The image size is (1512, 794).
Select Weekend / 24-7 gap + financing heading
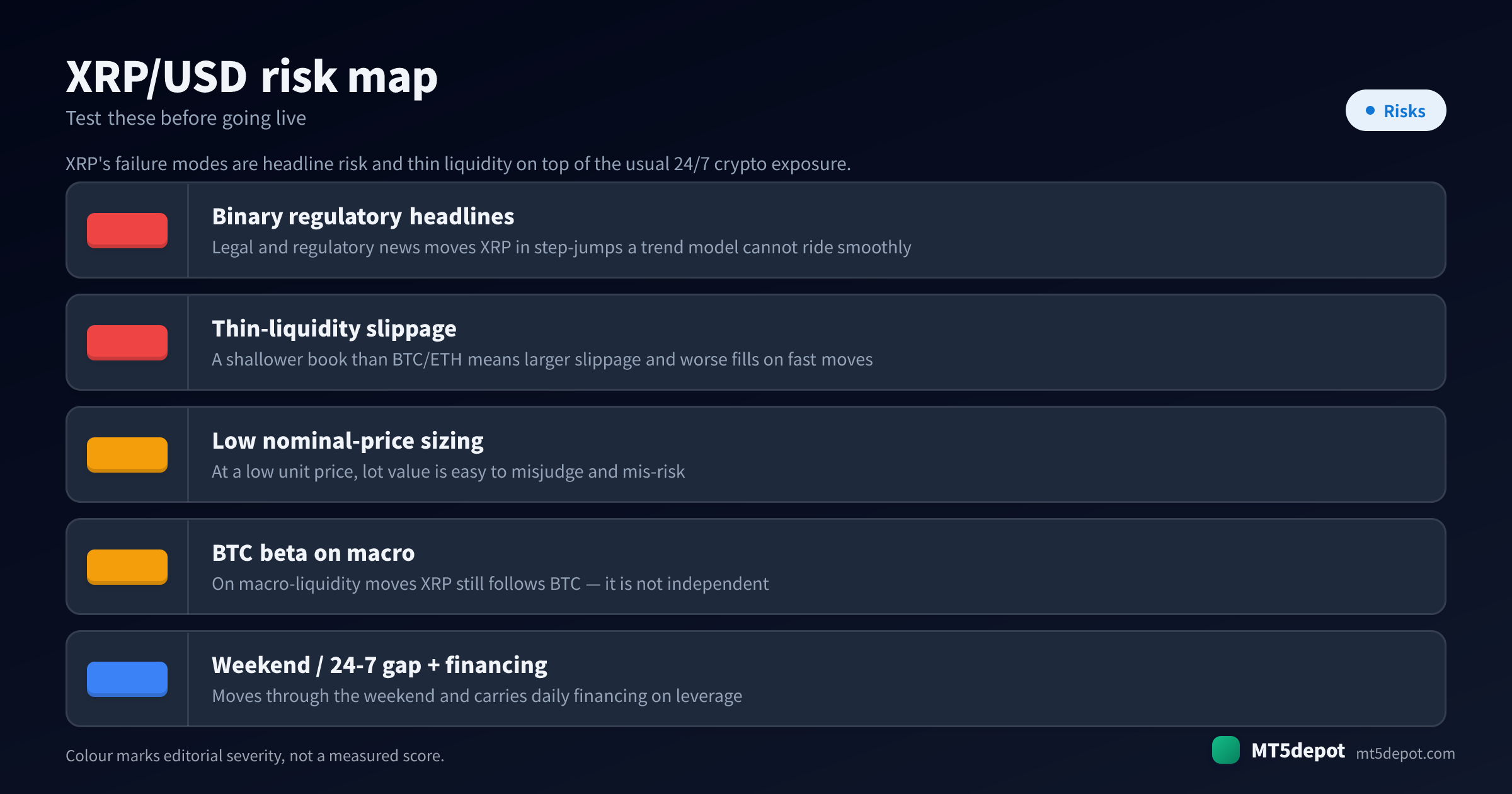(x=379, y=665)
